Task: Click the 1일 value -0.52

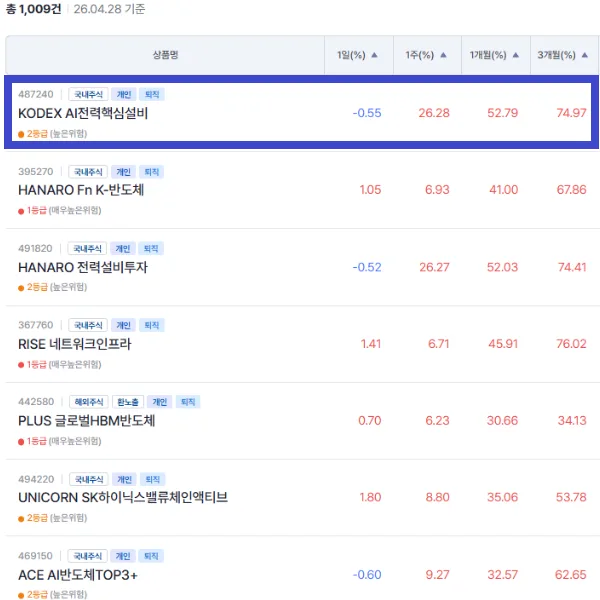Action: [x=367, y=267]
